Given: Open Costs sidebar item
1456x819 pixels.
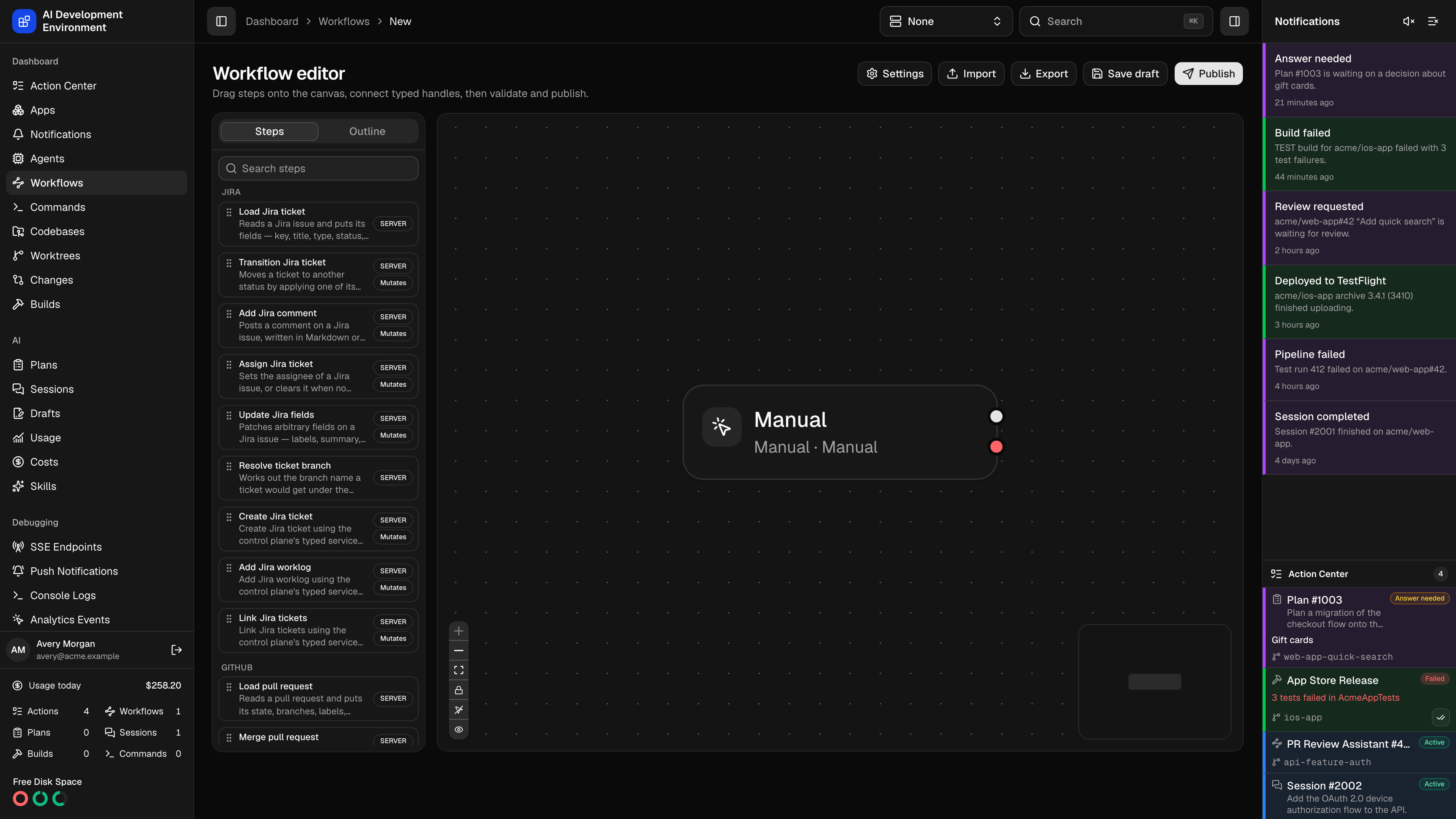Looking at the screenshot, I should (97, 462).
